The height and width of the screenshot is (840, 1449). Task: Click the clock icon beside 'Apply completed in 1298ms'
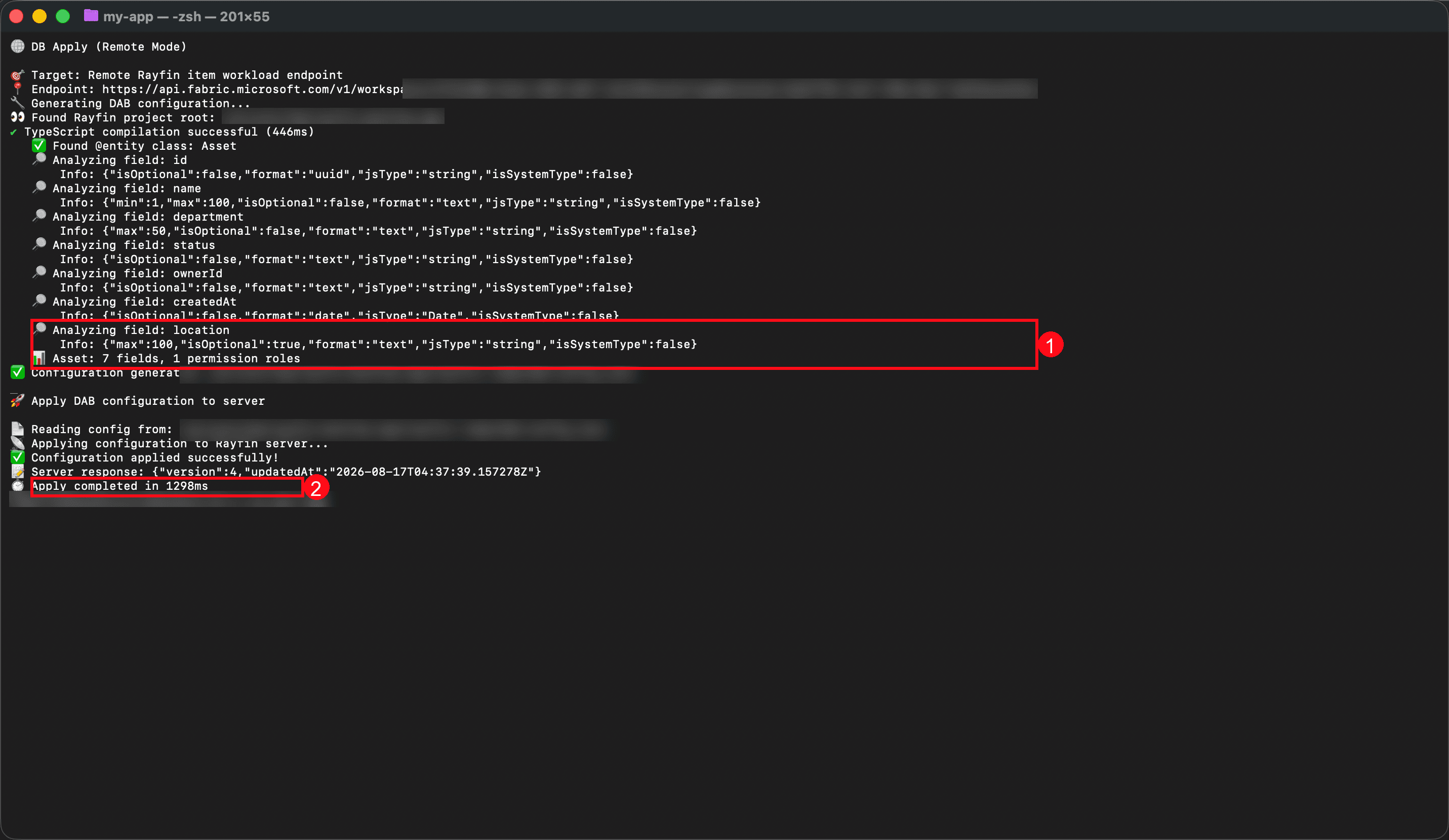point(18,486)
